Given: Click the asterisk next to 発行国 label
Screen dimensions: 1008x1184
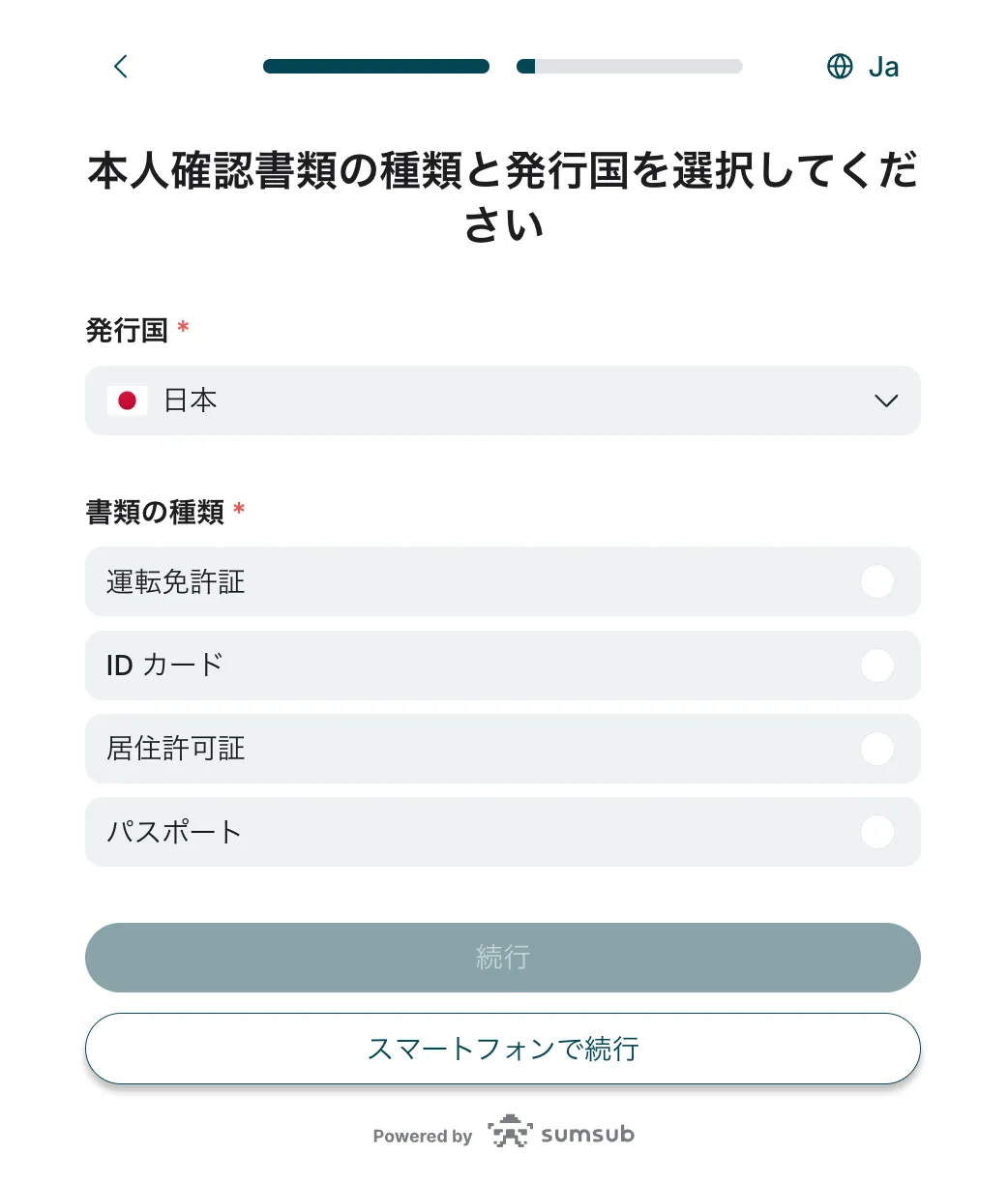Looking at the screenshot, I should coord(182,327).
